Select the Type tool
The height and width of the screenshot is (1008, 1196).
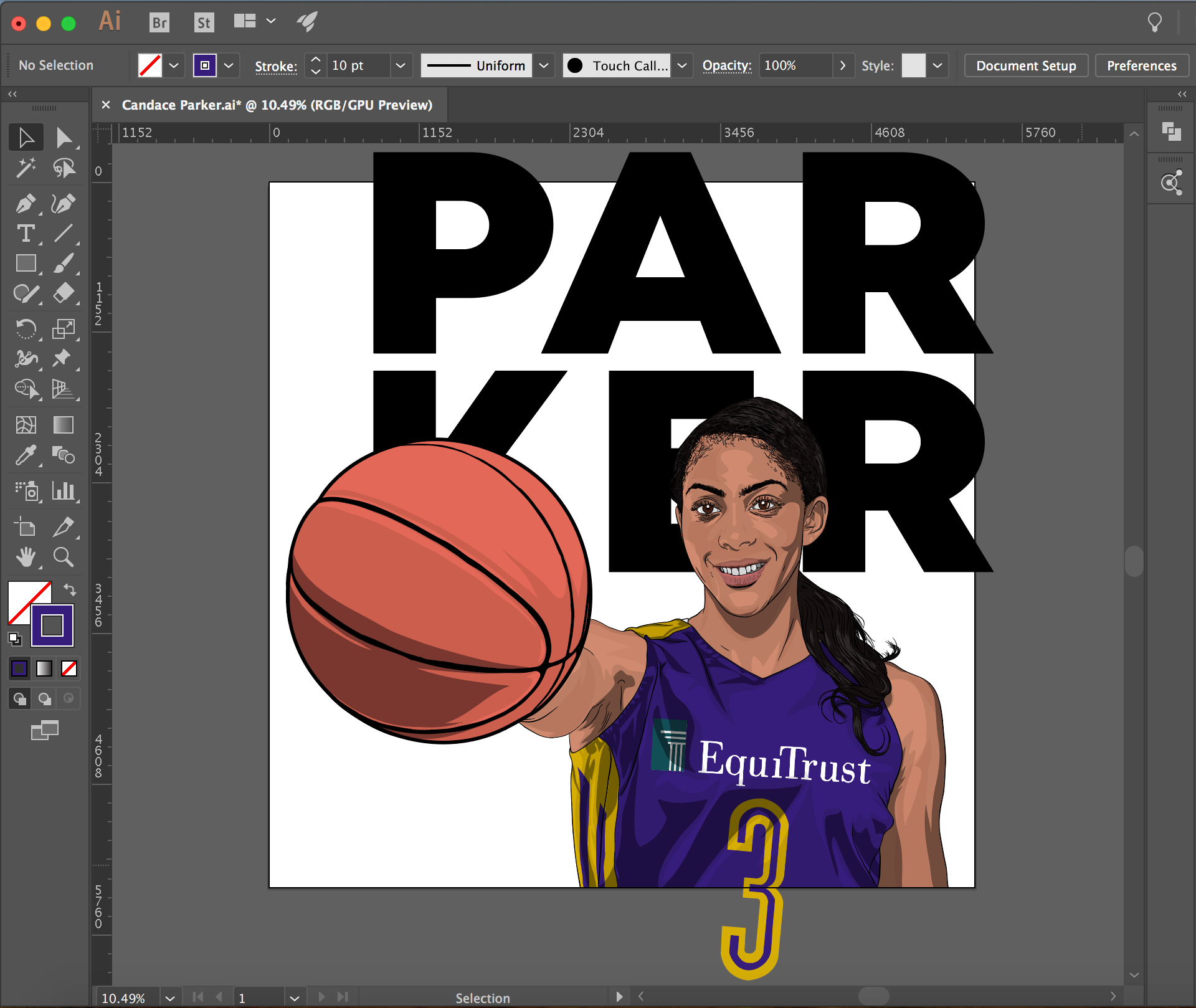coord(26,234)
